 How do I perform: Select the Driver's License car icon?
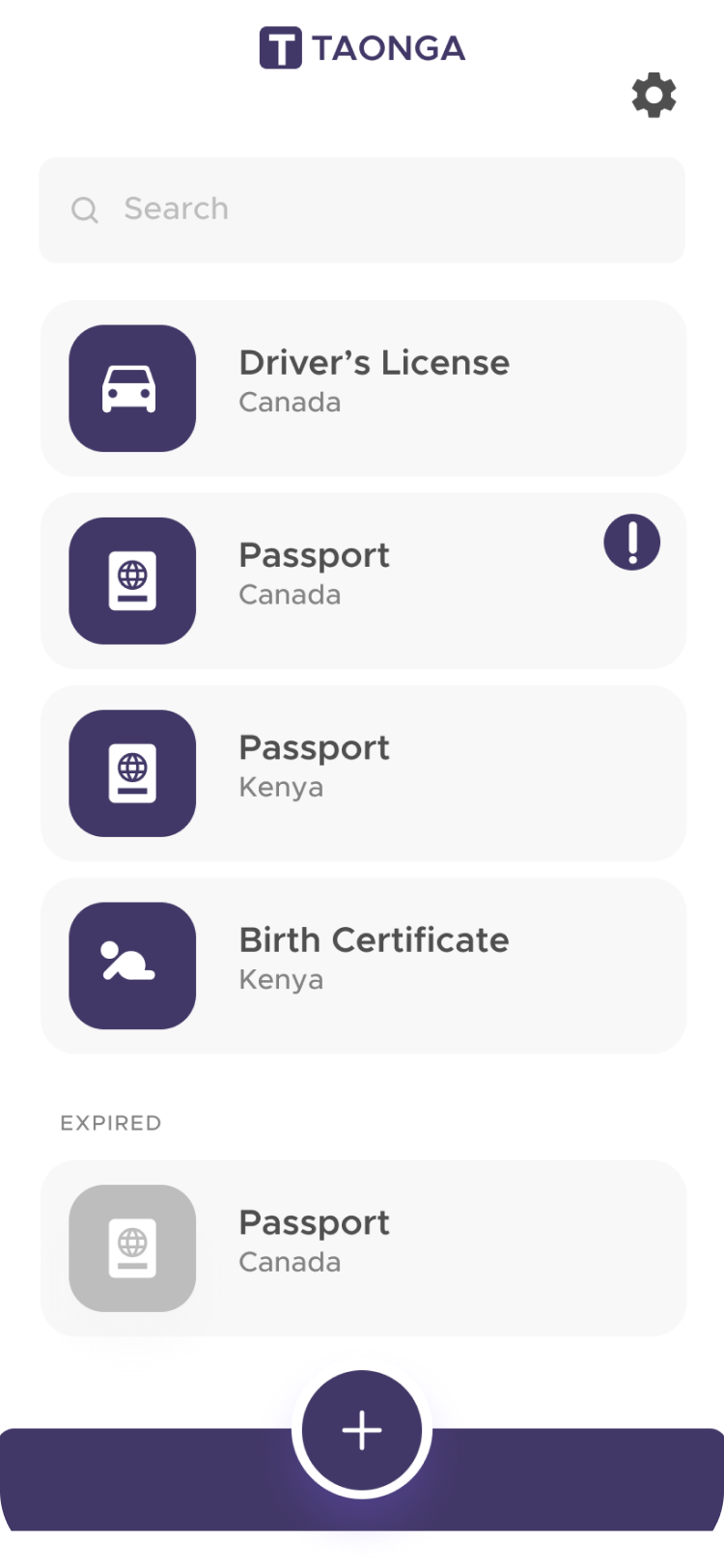pyautogui.click(x=131, y=387)
